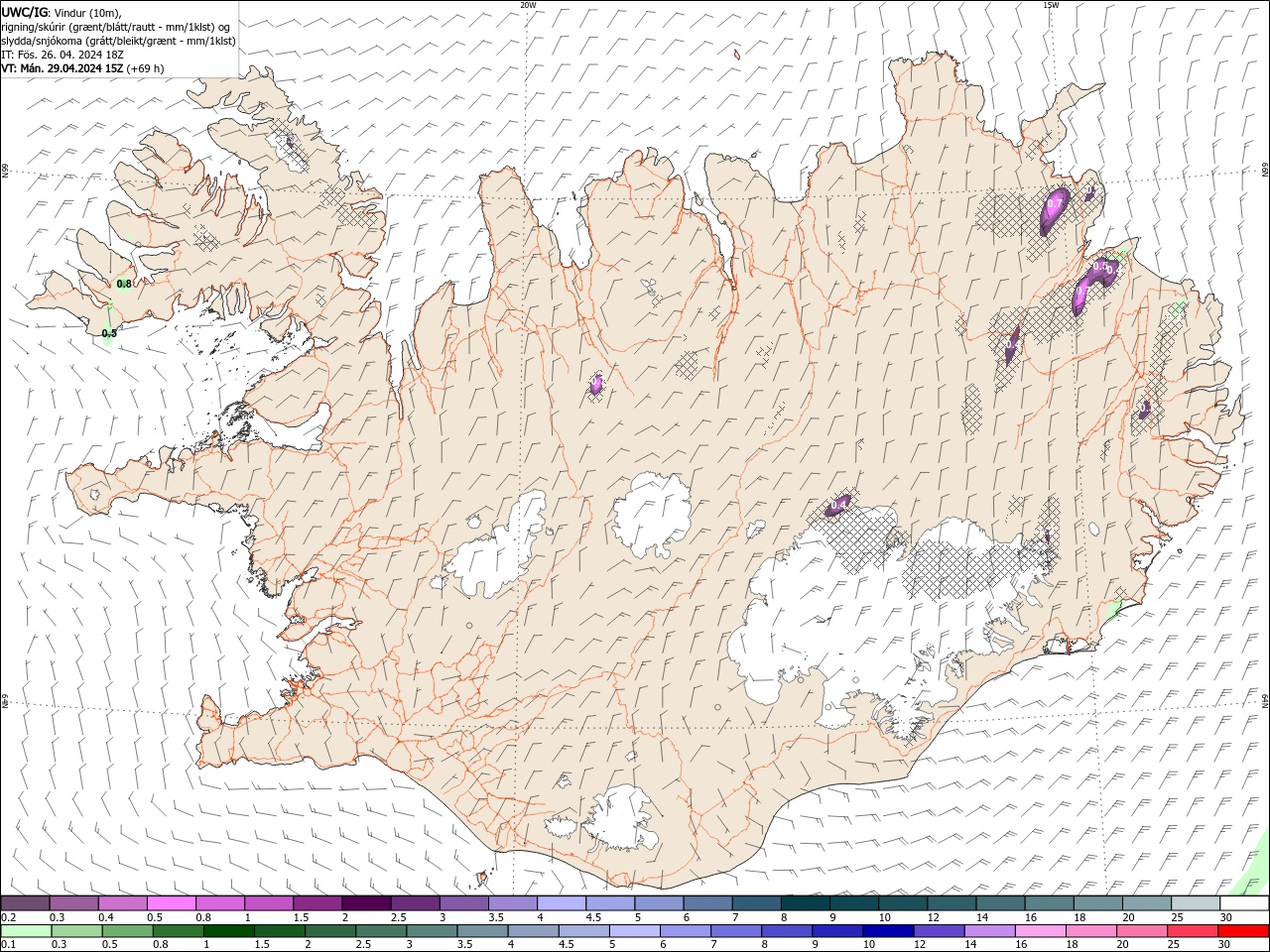Screen dimensions: 1270x952
Task: Click the 'IT: Fös. 26. 04. 2024 18Z' line
Action: click(63, 55)
